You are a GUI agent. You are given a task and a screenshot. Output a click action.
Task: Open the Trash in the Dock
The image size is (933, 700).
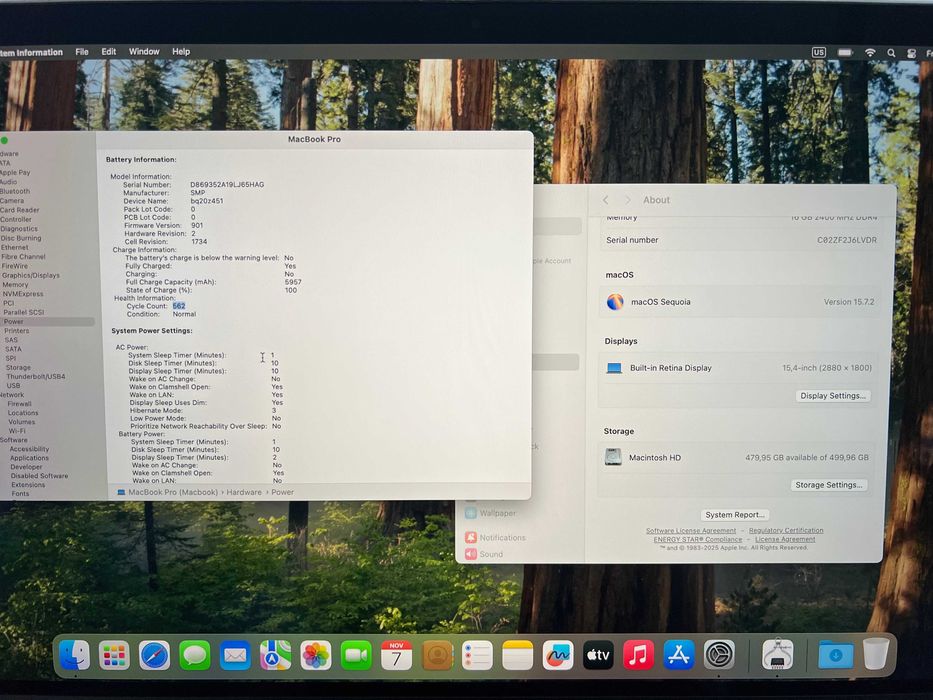(876, 654)
